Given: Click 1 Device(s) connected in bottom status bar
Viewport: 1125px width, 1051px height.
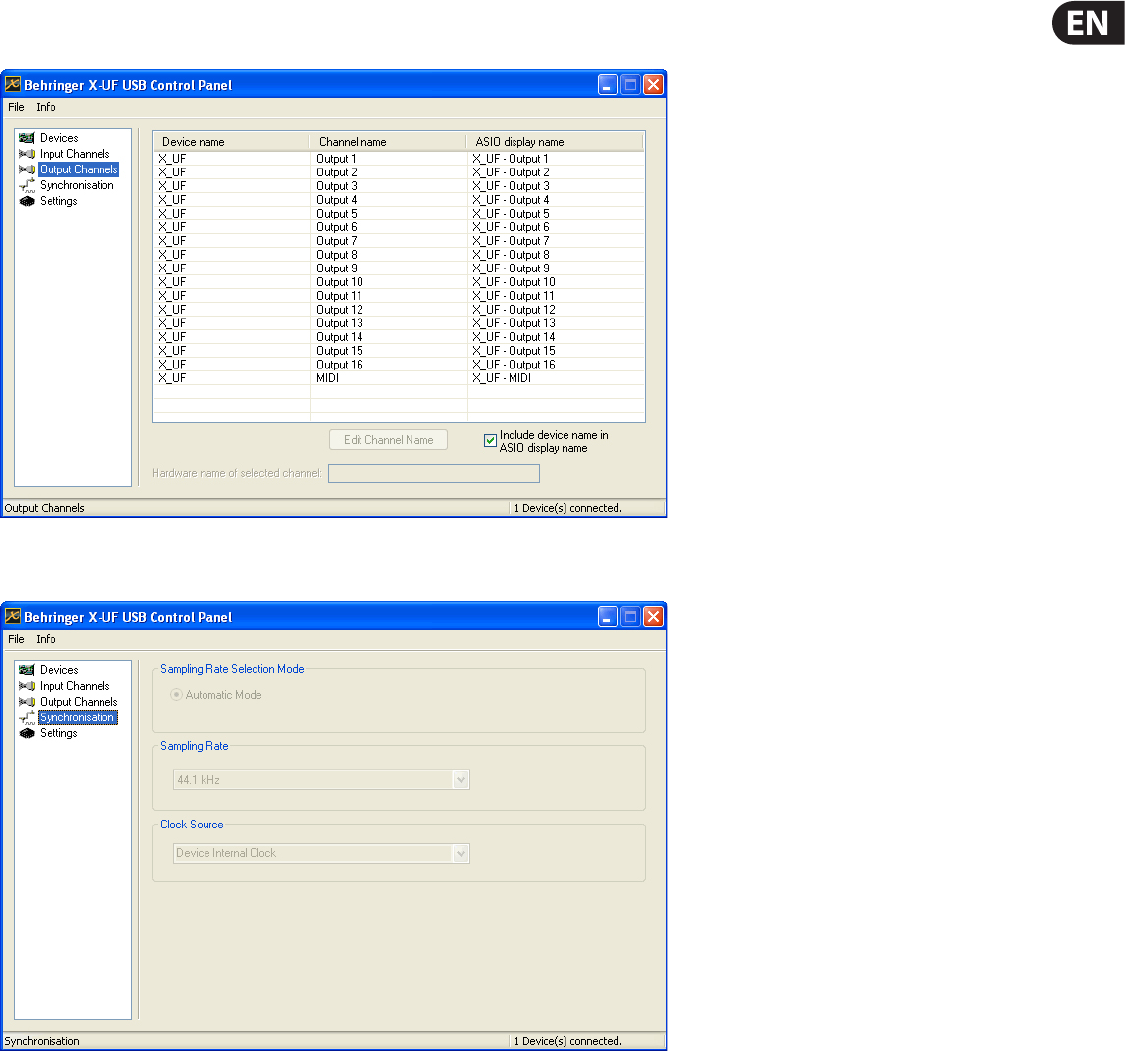Looking at the screenshot, I should (x=568, y=1041).
